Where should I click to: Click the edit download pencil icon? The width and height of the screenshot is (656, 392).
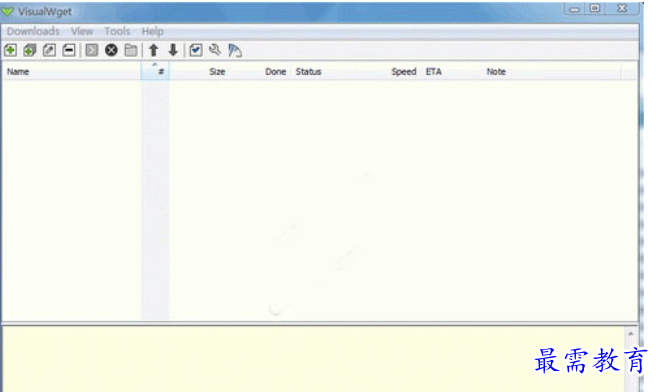click(x=49, y=50)
